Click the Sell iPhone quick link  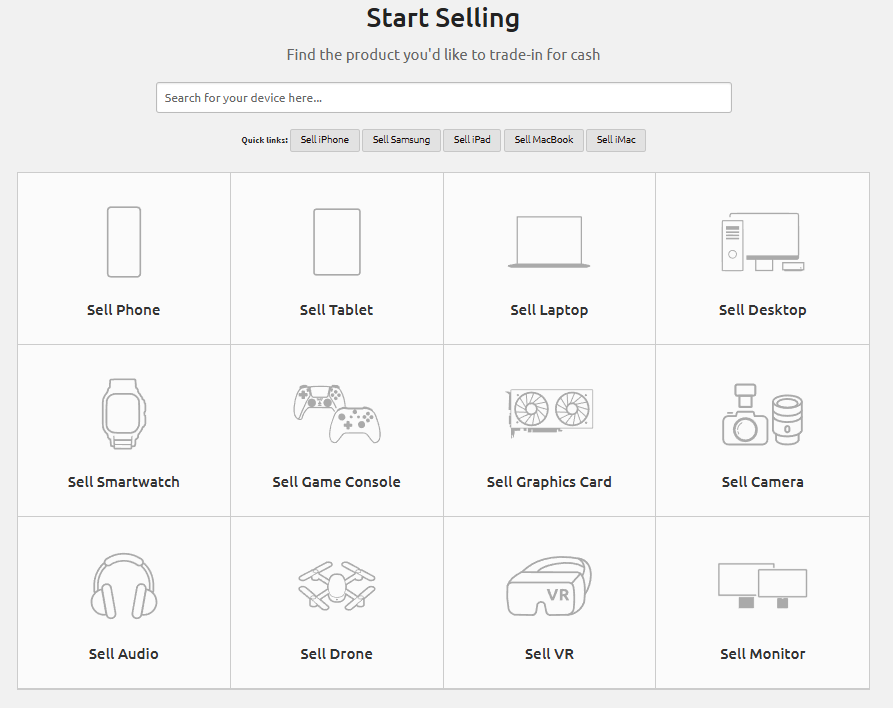pos(325,140)
